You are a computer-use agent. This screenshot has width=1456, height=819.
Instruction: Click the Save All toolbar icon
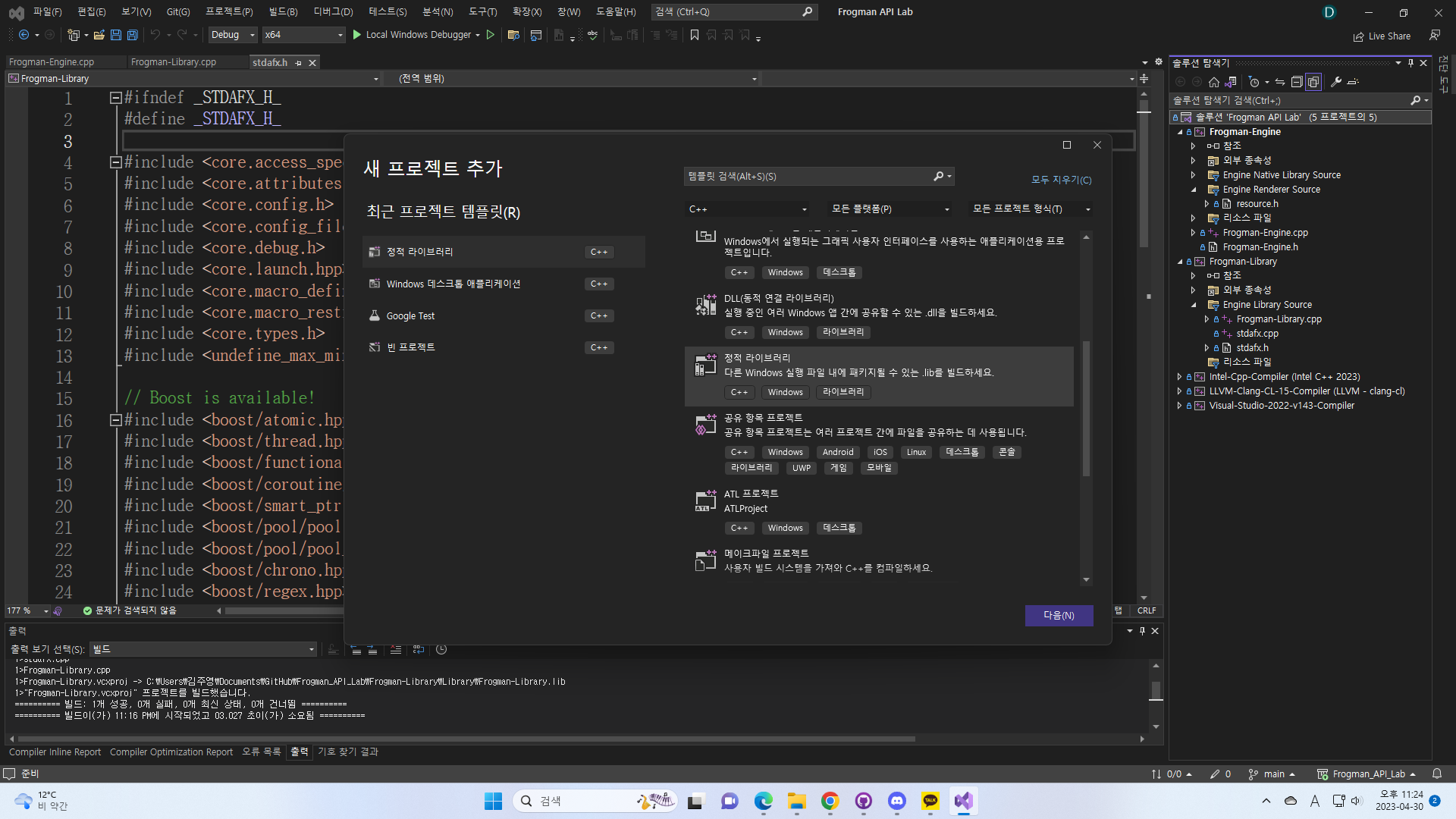point(132,35)
